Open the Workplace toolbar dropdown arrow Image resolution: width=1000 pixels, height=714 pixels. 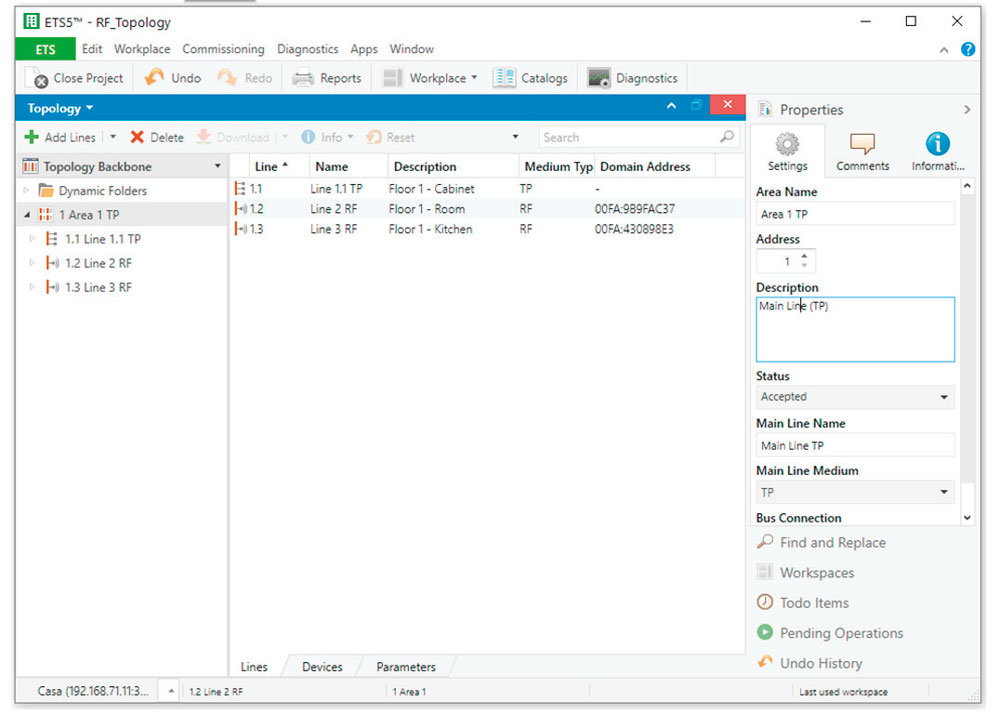pos(474,78)
